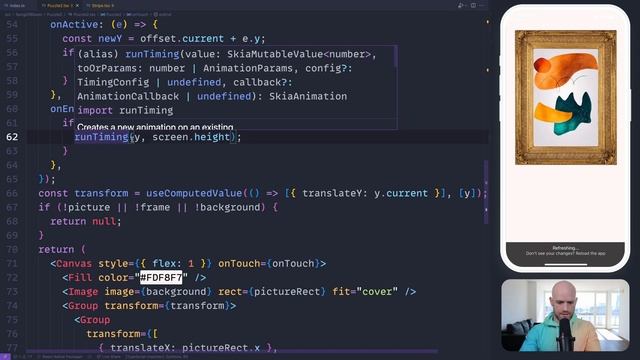Click {onTouch} prop value on line 71

pyautogui.click(x=293, y=264)
